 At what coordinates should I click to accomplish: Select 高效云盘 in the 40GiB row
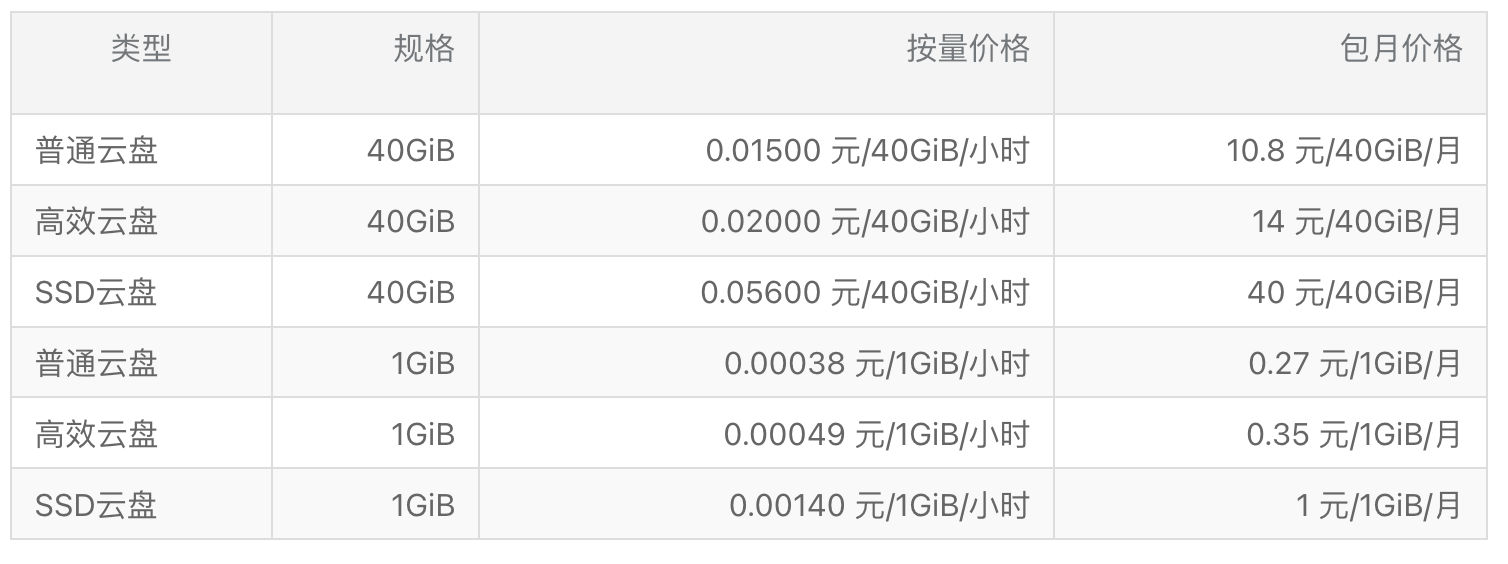97,222
